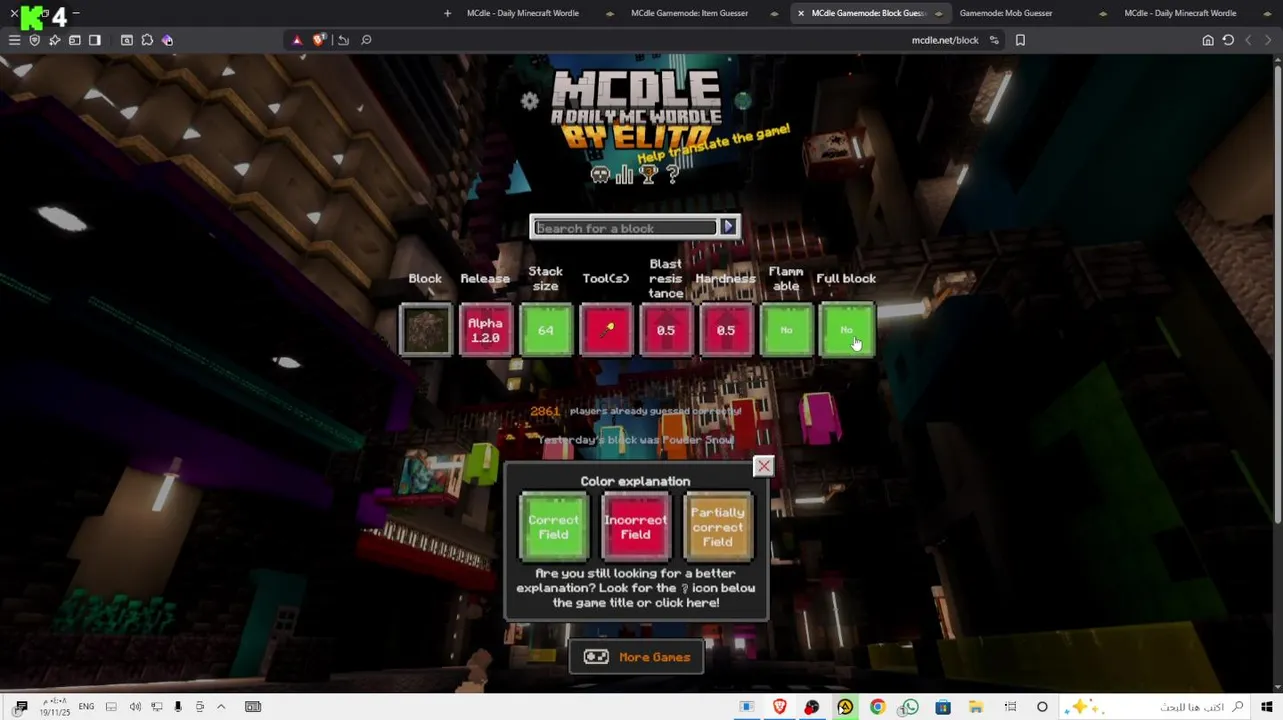This screenshot has height=720, width=1283.
Task: Click the guessed block thumbnail tile
Action: [425, 330]
